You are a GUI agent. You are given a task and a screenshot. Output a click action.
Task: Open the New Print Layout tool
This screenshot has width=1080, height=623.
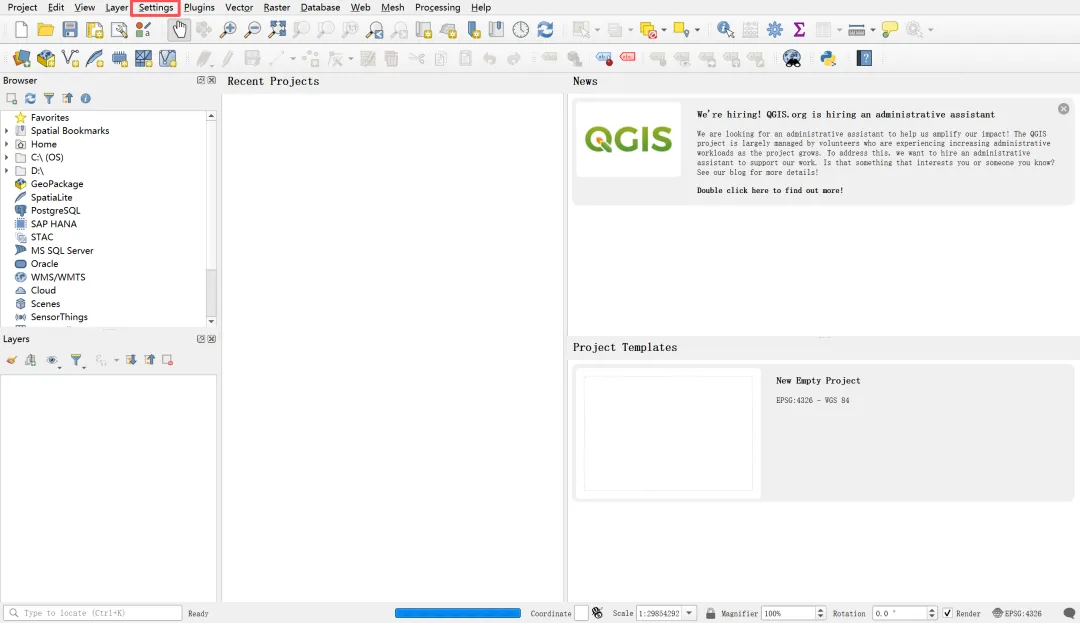click(94, 30)
